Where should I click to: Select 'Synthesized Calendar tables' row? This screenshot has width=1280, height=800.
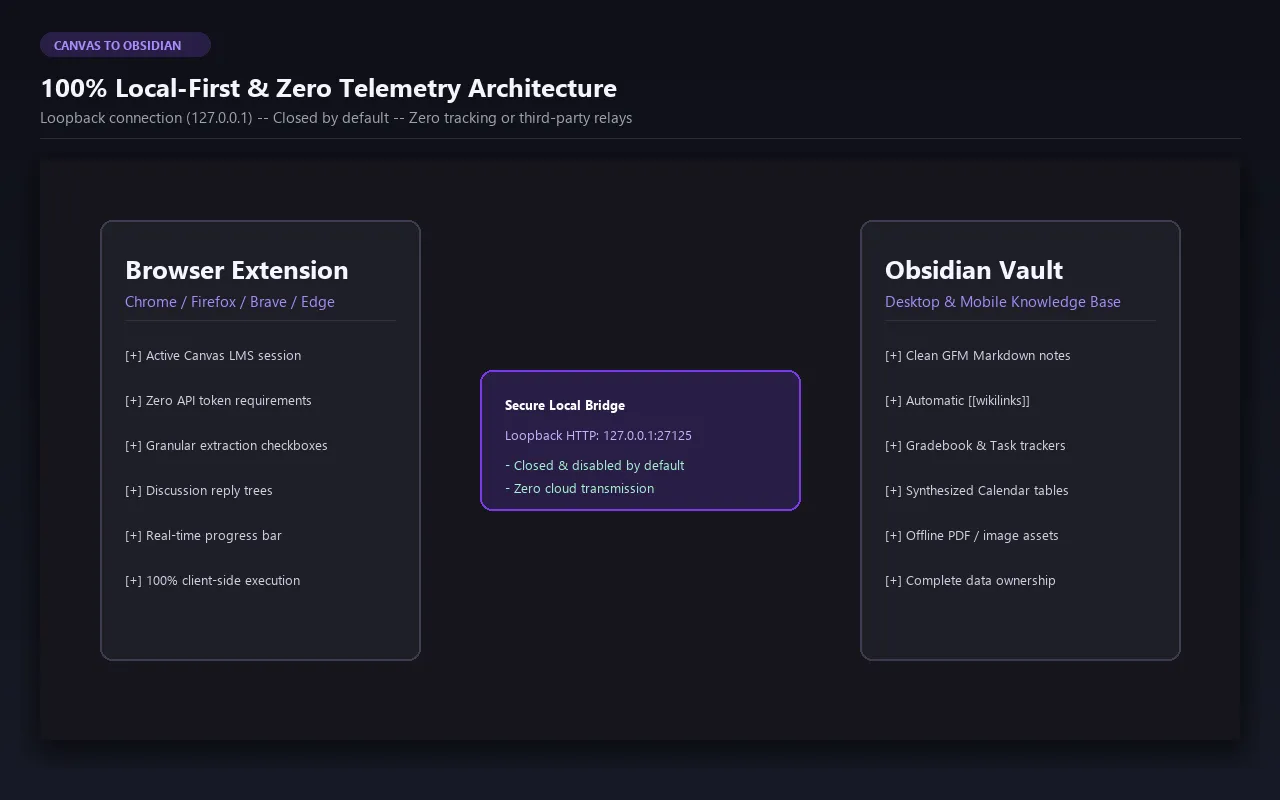click(977, 491)
